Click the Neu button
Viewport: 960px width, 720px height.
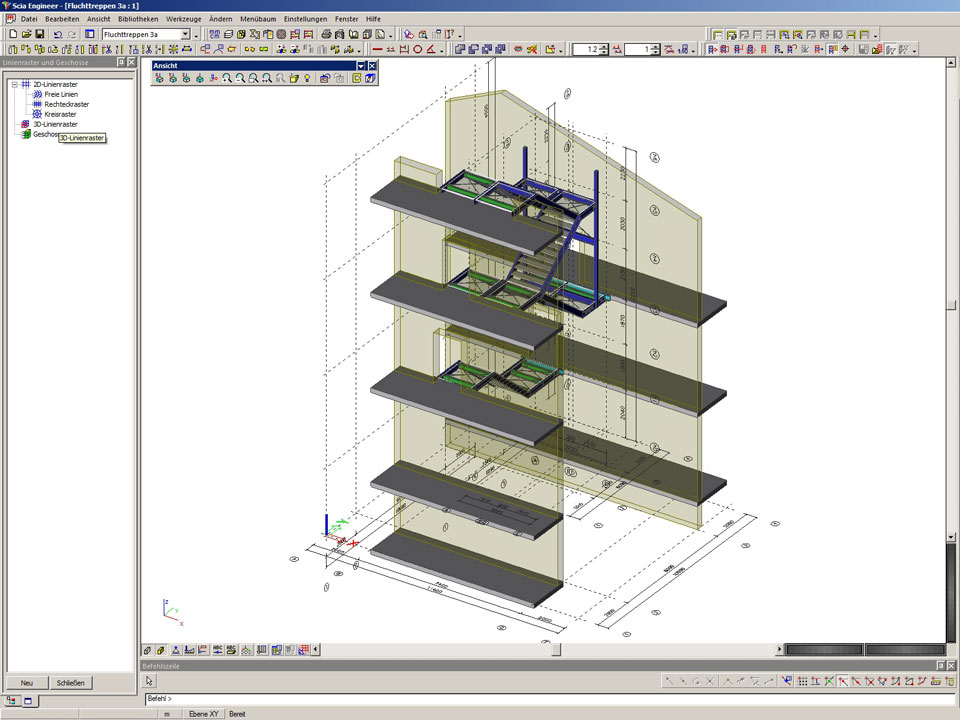click(x=26, y=683)
